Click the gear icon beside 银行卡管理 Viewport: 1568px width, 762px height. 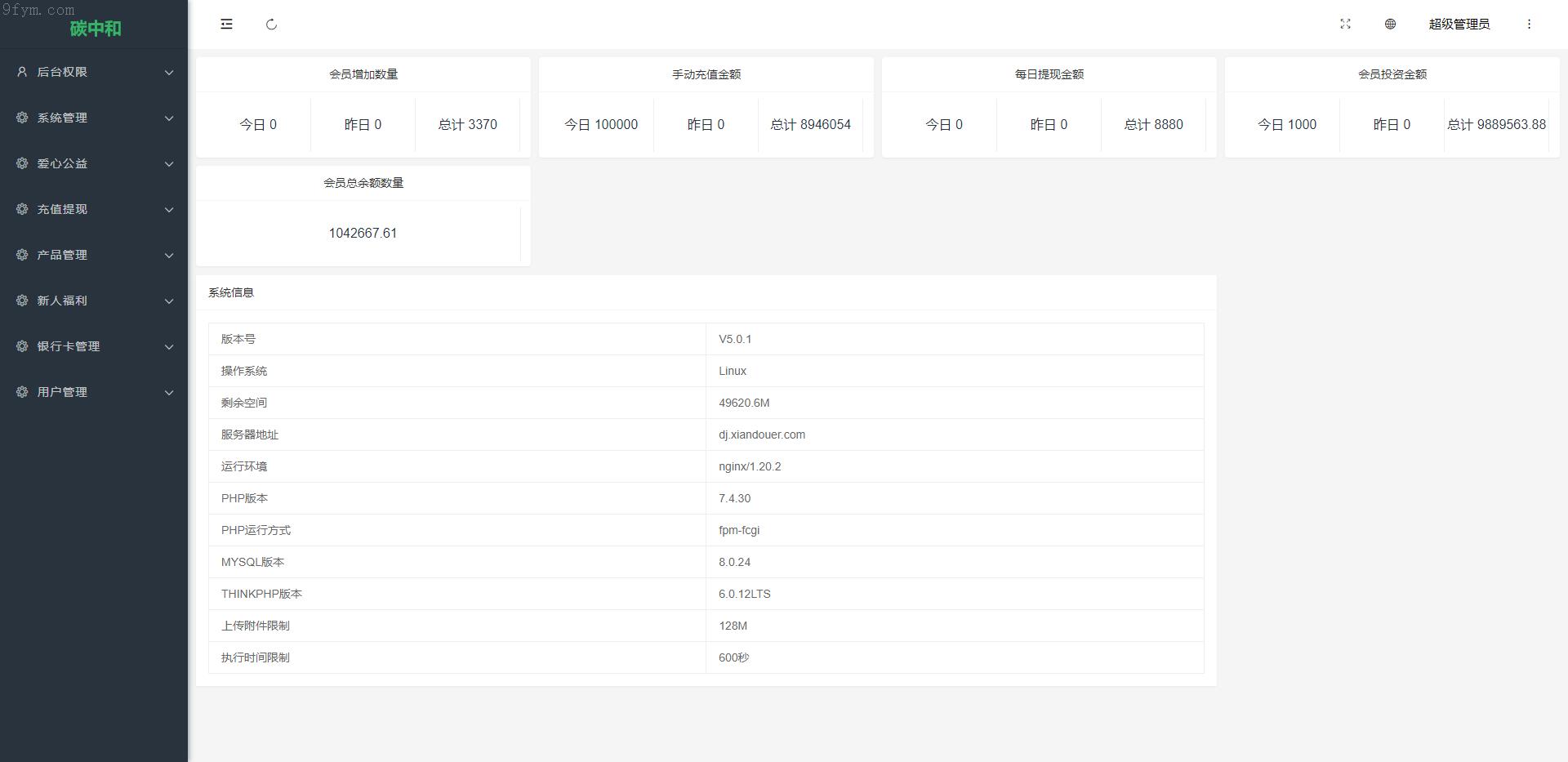click(x=22, y=346)
